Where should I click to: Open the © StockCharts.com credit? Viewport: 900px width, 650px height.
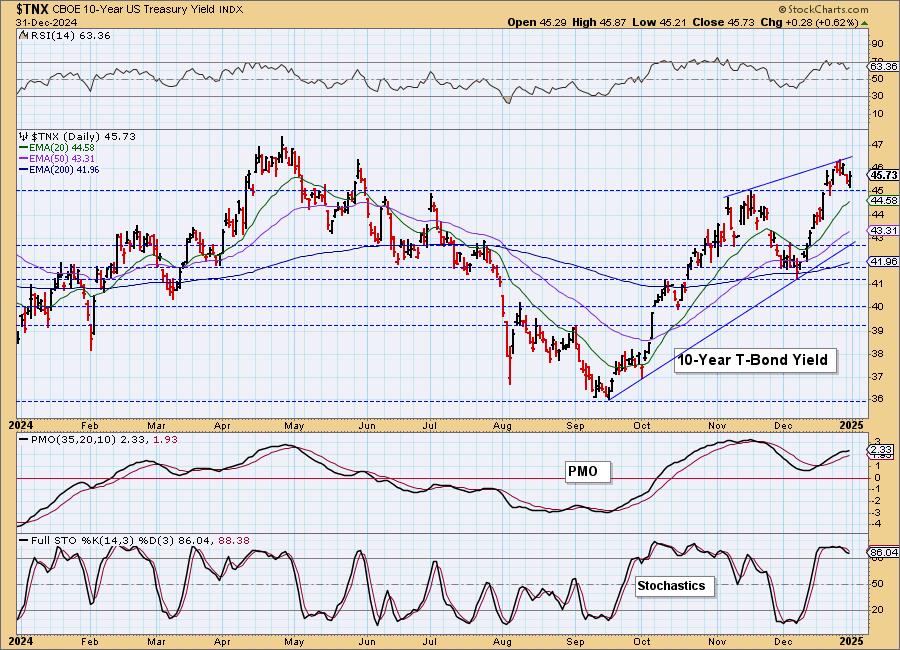823,9
